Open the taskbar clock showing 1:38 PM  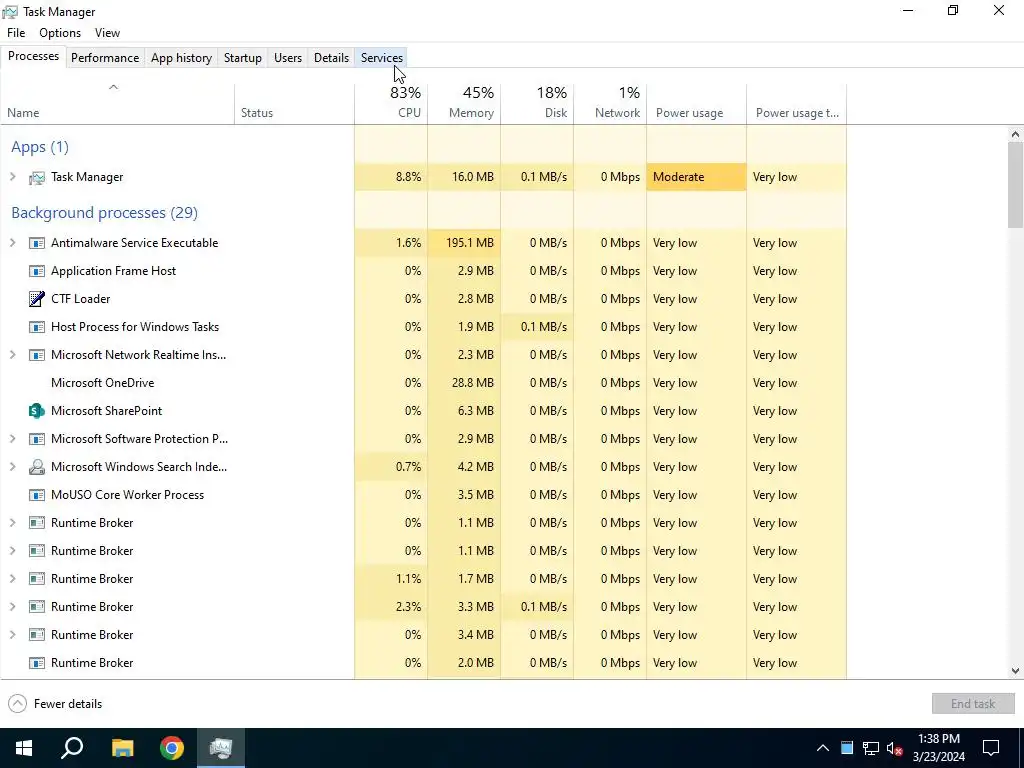click(x=939, y=748)
